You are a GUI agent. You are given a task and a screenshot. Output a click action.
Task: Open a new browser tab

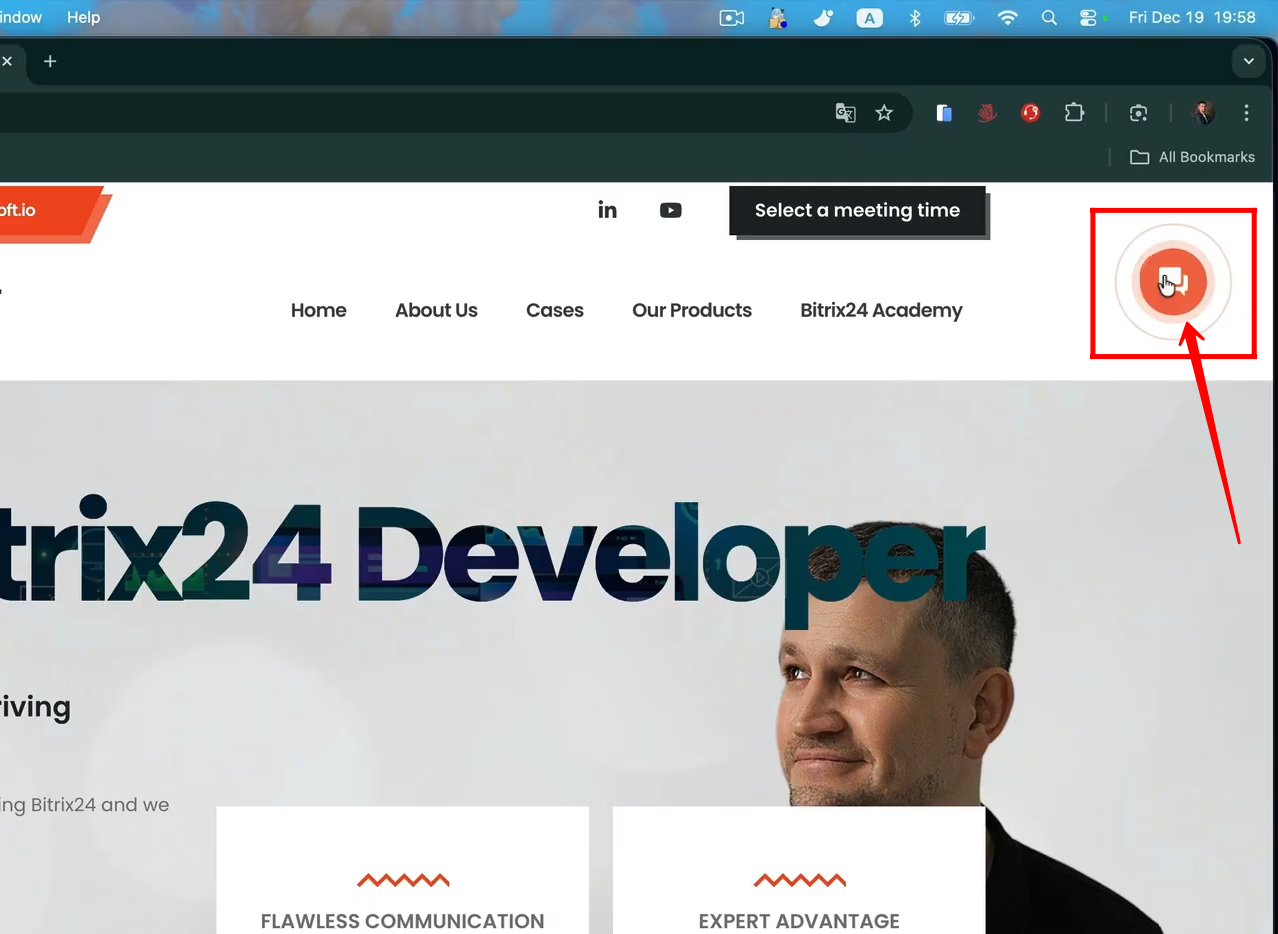pos(50,61)
